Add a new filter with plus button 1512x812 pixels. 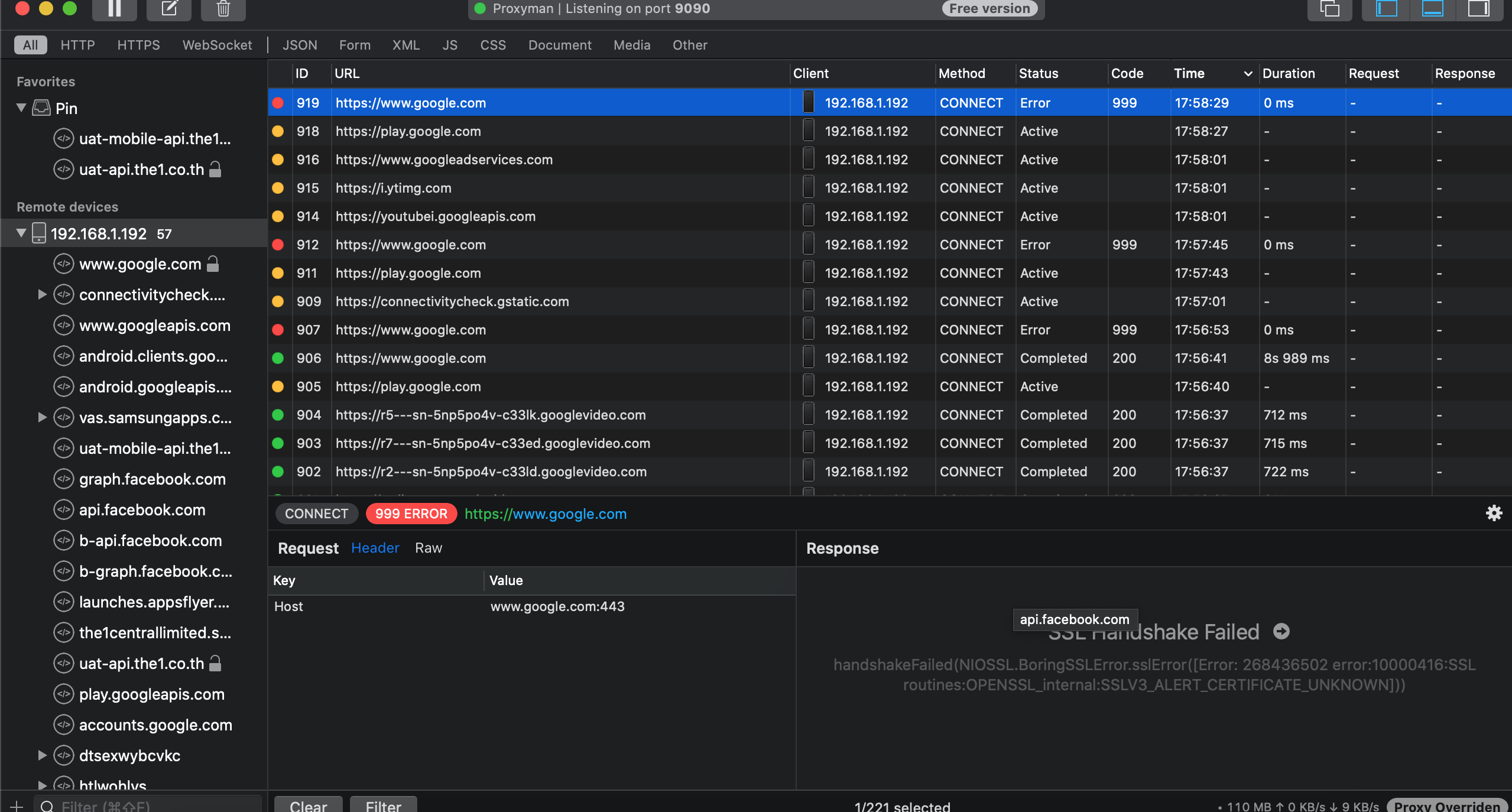click(x=16, y=805)
